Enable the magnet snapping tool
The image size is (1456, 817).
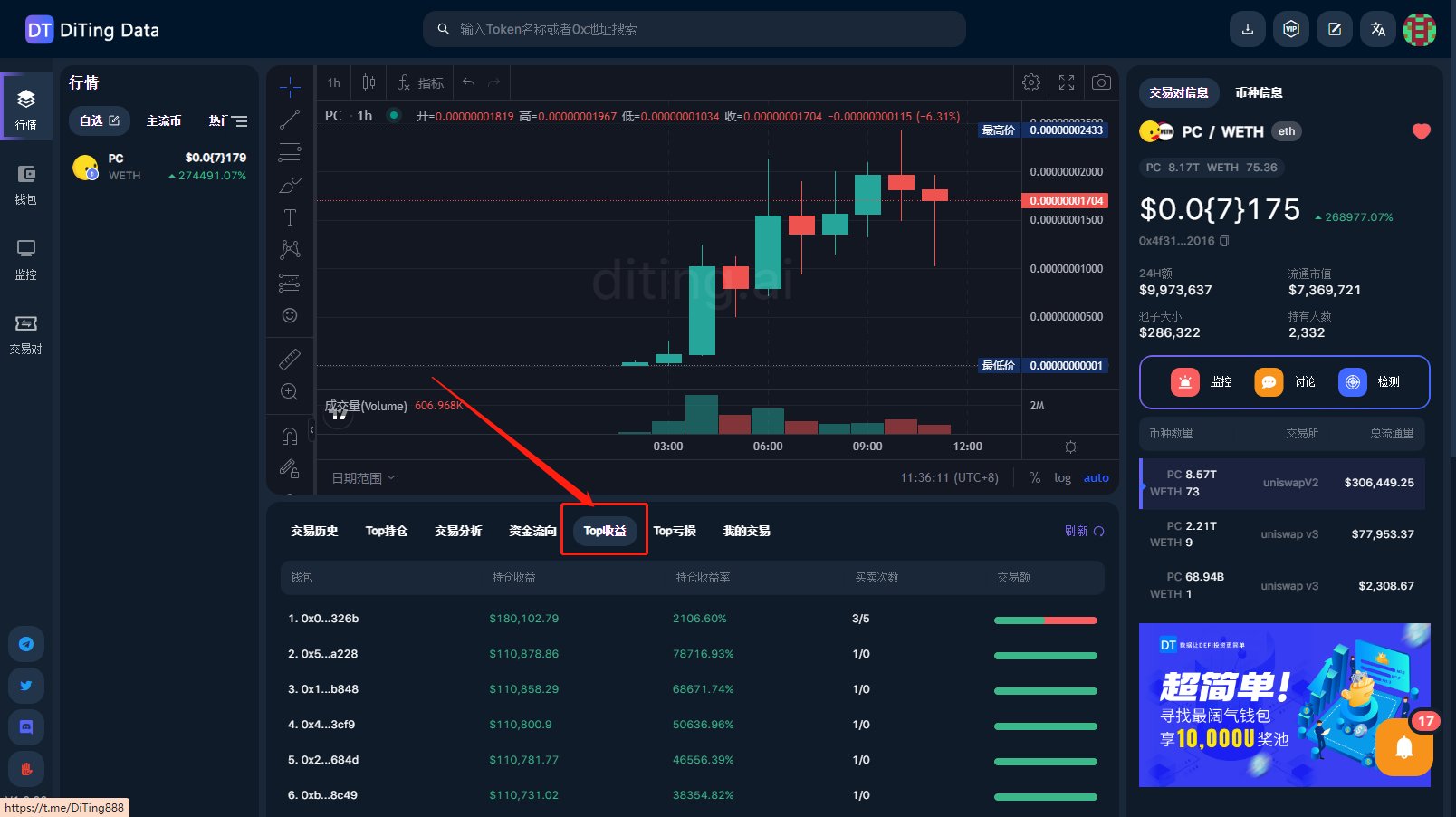click(290, 436)
